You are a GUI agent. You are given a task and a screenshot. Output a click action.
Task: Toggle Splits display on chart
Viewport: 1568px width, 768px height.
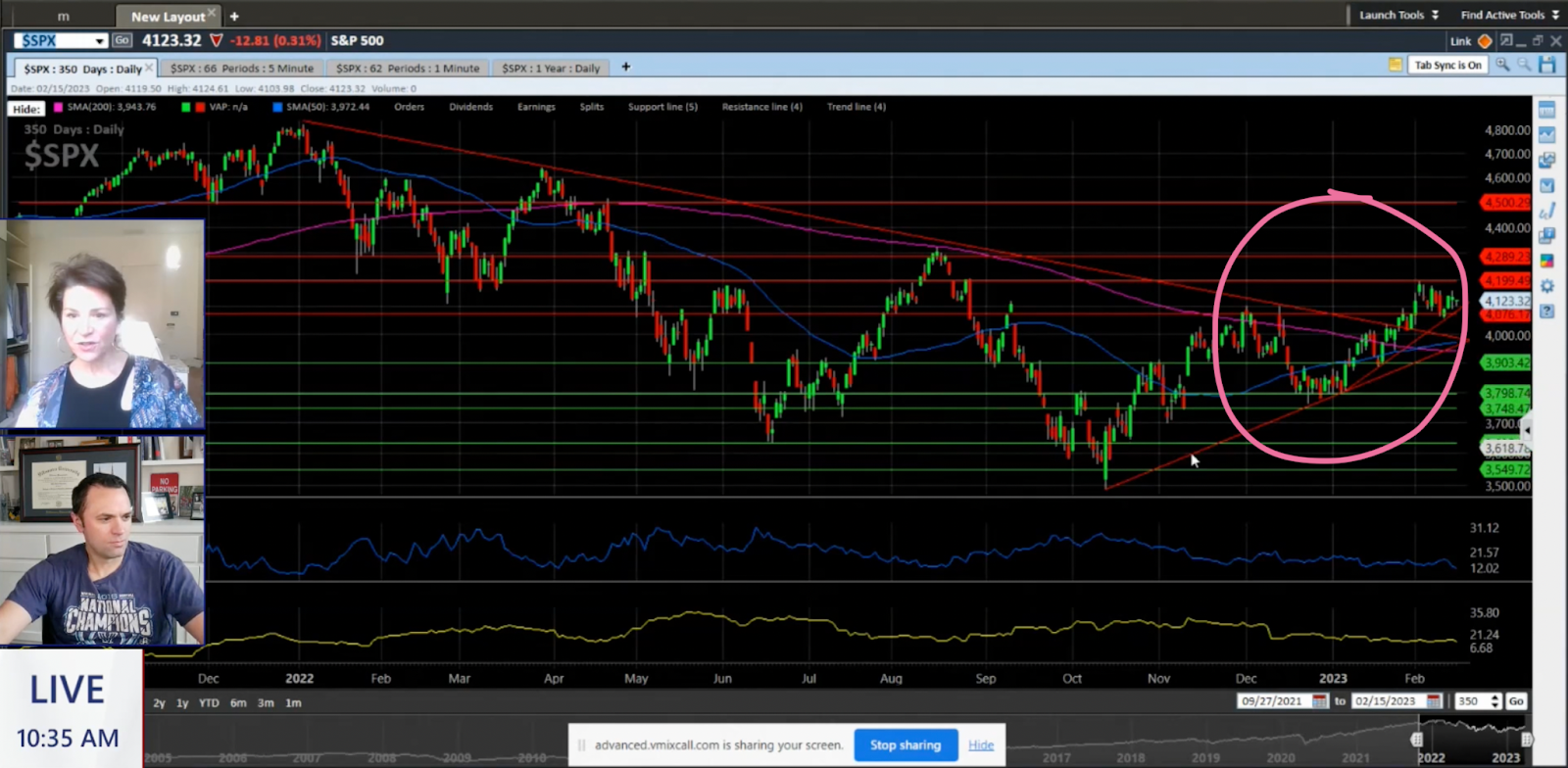point(592,107)
